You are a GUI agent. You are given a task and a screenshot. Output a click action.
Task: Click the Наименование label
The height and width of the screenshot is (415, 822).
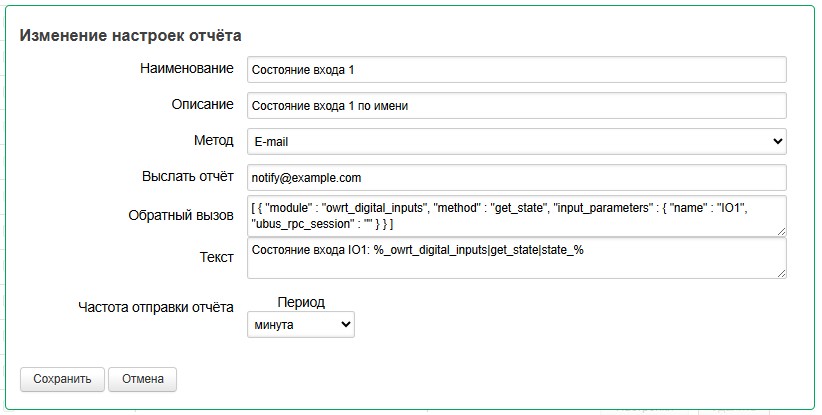point(187,69)
